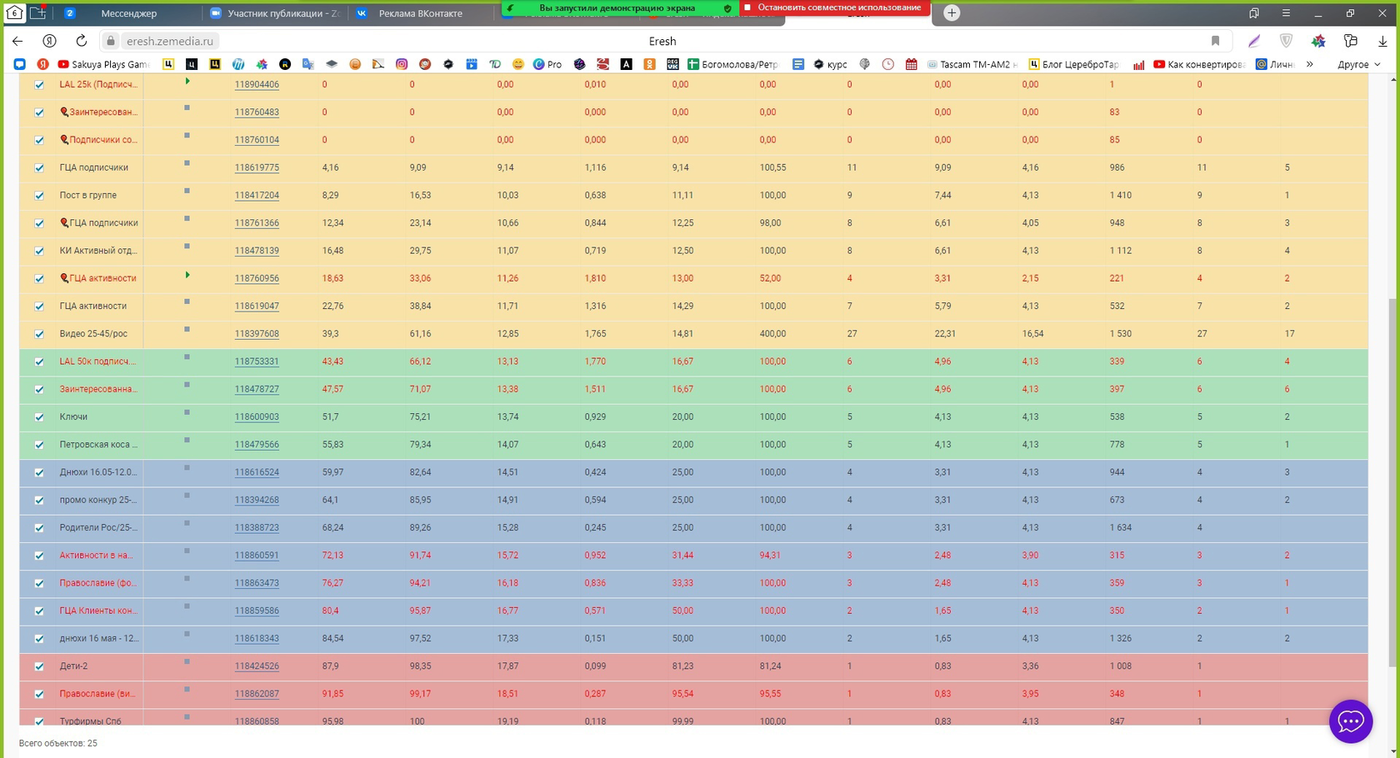
Task: Click the Yandex home button
Action: [x=49, y=41]
